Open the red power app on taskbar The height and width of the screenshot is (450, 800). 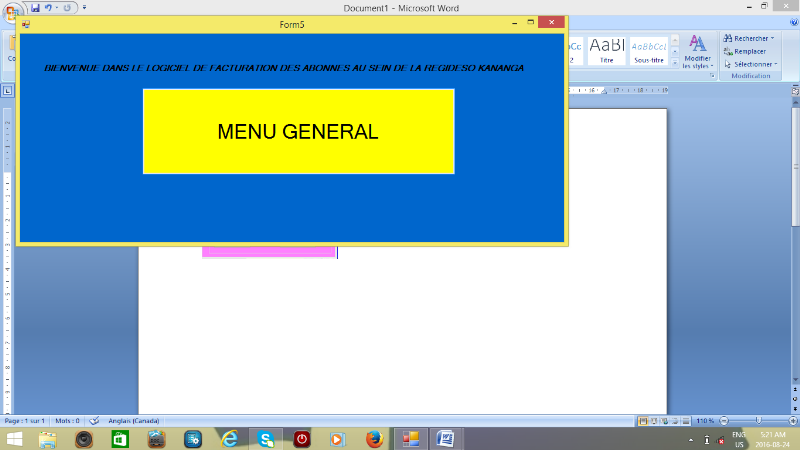pos(302,439)
